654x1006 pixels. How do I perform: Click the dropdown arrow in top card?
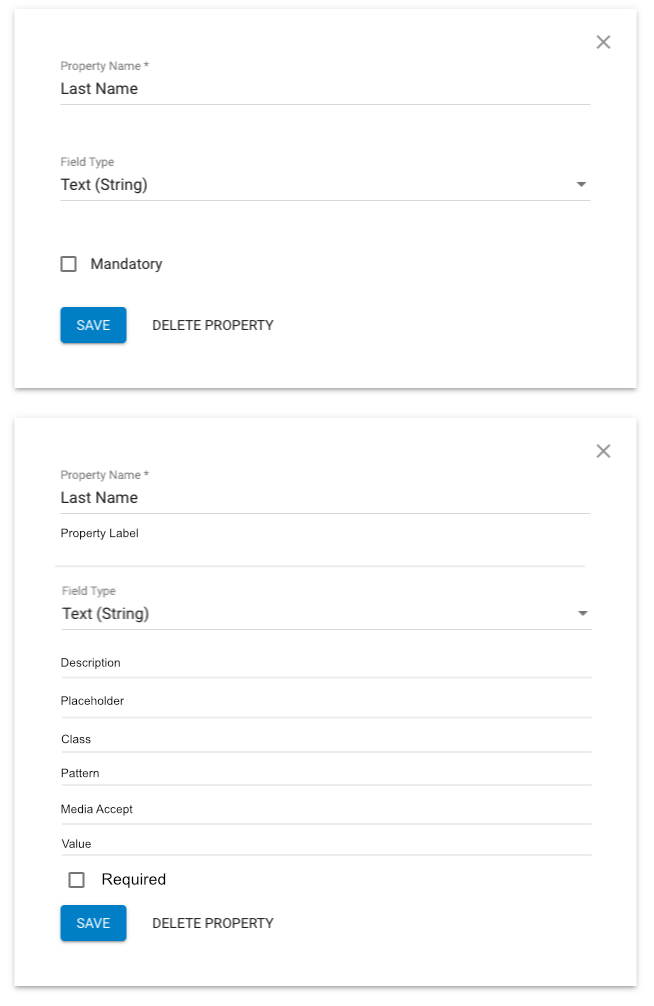coord(581,185)
